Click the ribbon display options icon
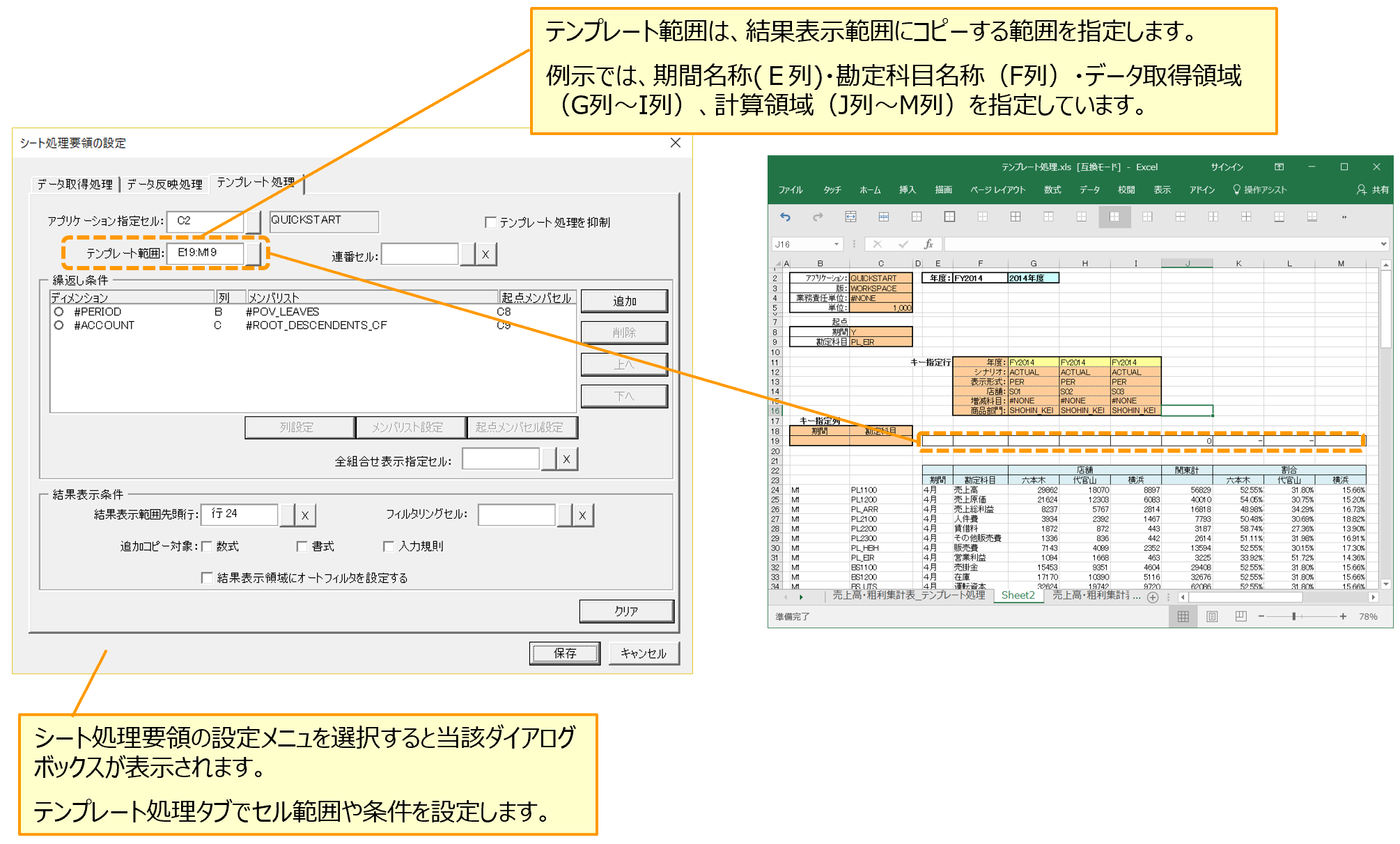The width and height of the screenshot is (1400, 844). pyautogui.click(x=1279, y=167)
